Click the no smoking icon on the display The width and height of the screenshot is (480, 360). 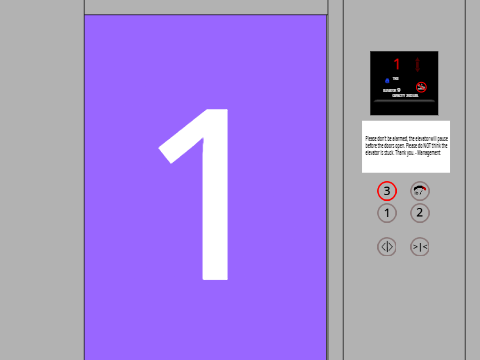tap(421, 87)
